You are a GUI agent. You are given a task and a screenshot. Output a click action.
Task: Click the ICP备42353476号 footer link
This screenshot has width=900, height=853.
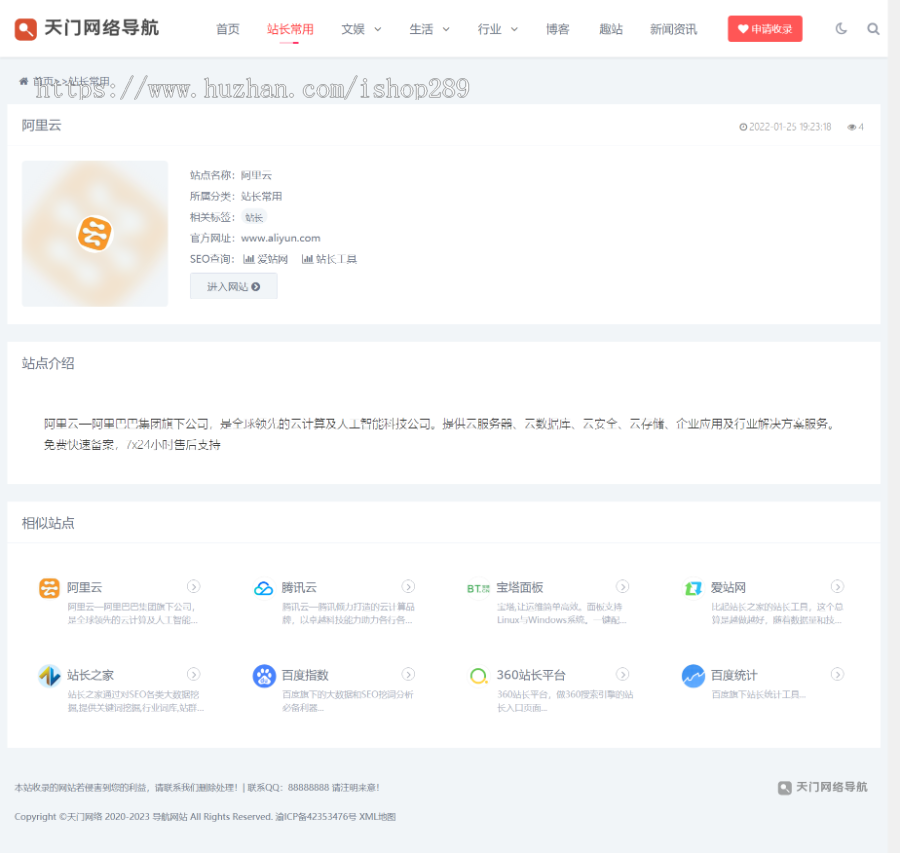pyautogui.click(x=316, y=816)
